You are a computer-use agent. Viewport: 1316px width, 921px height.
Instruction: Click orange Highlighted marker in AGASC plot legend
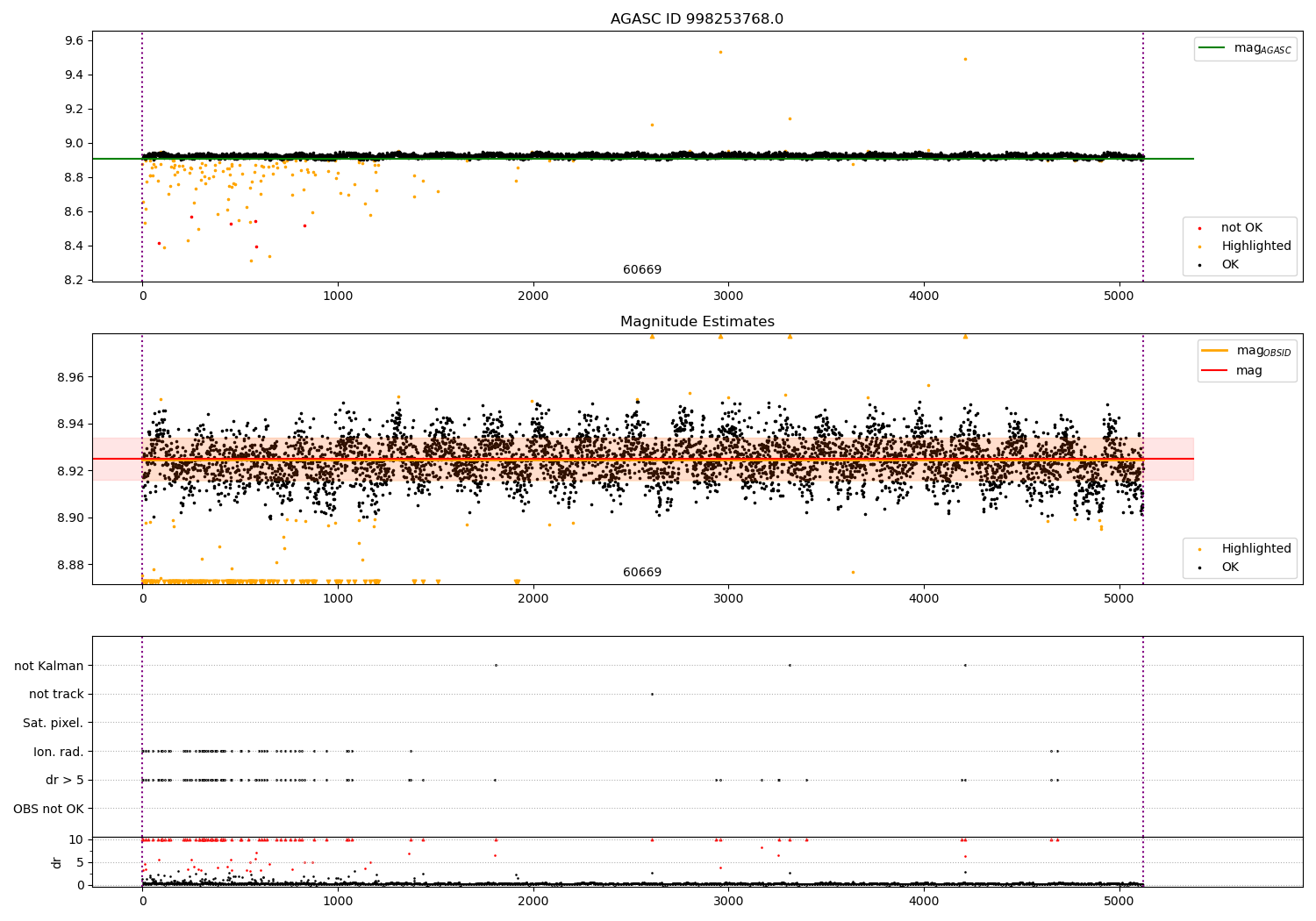tap(1200, 246)
